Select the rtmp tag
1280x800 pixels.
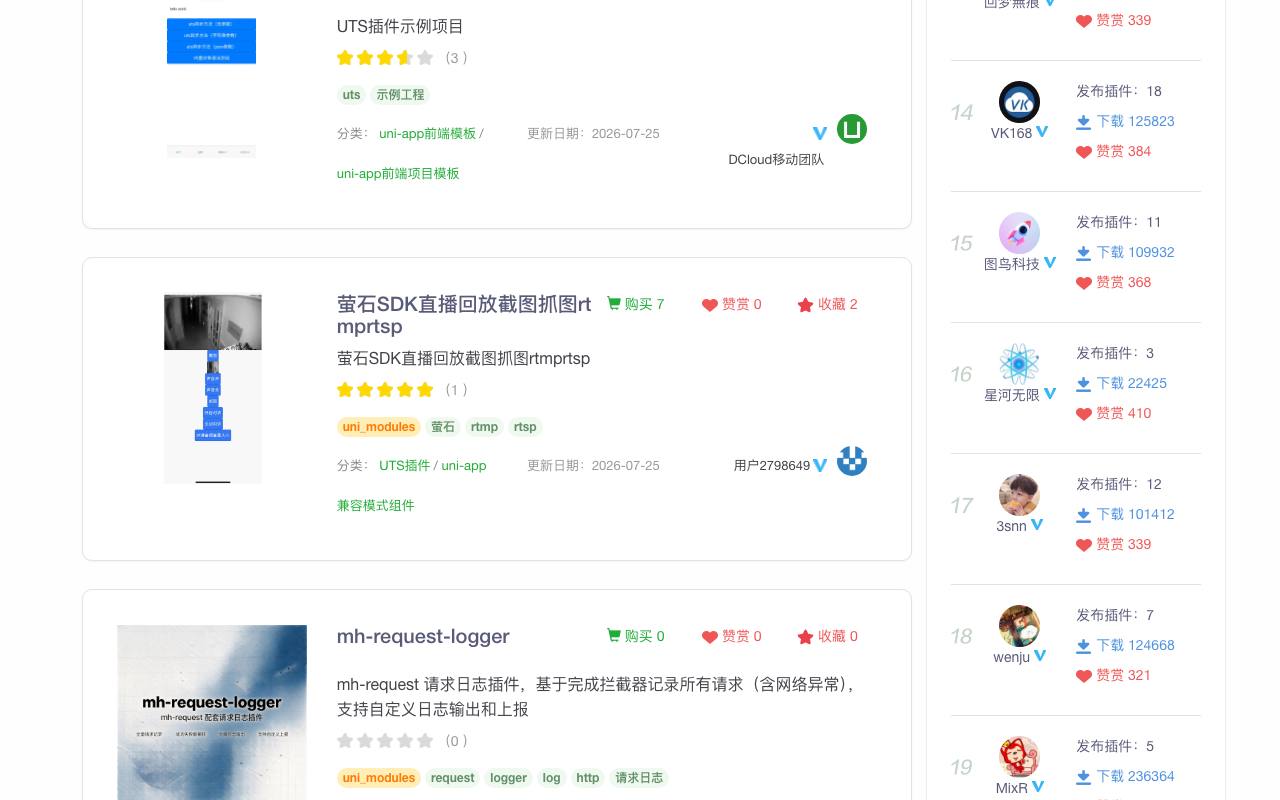pyautogui.click(x=484, y=427)
